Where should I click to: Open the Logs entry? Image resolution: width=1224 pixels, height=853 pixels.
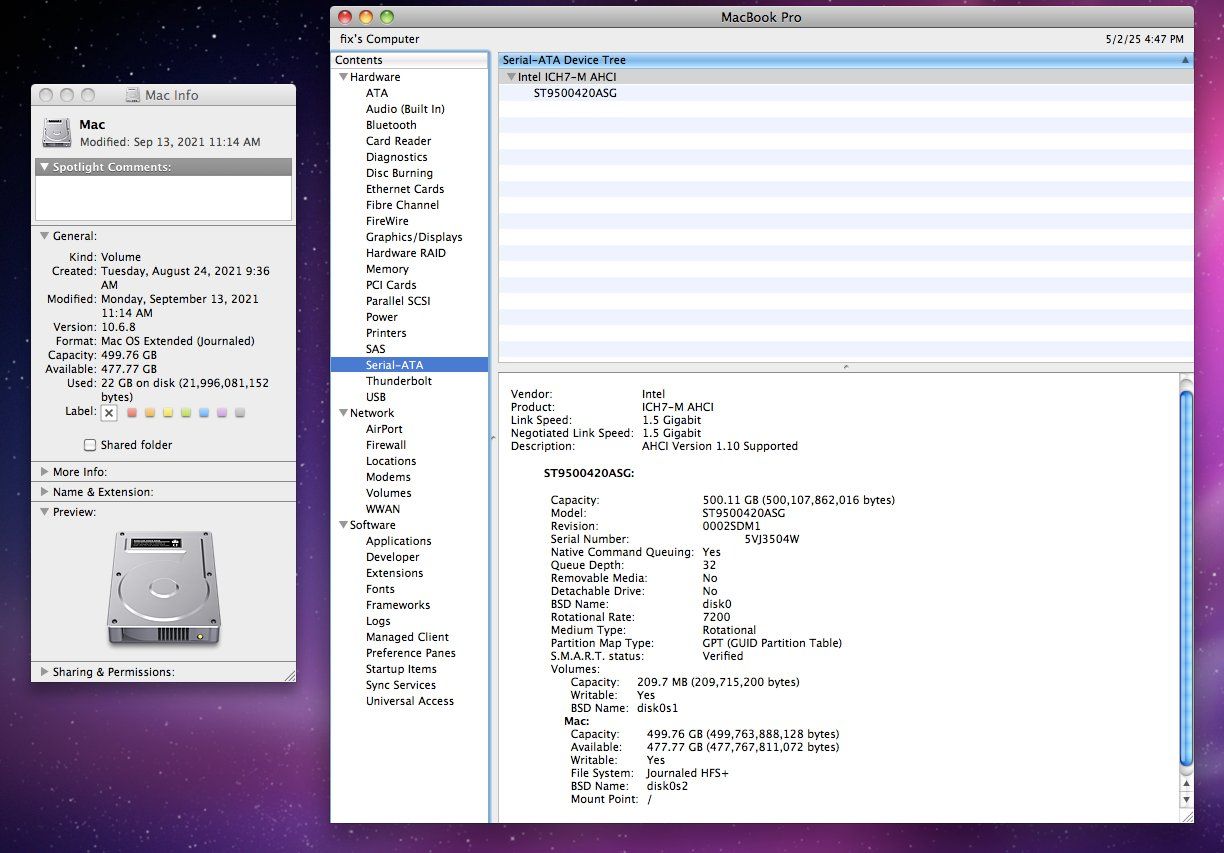click(x=378, y=621)
